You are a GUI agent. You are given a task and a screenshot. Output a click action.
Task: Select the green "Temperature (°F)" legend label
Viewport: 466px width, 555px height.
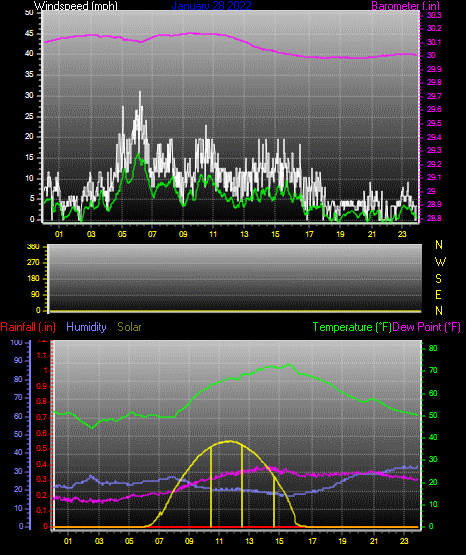point(352,327)
